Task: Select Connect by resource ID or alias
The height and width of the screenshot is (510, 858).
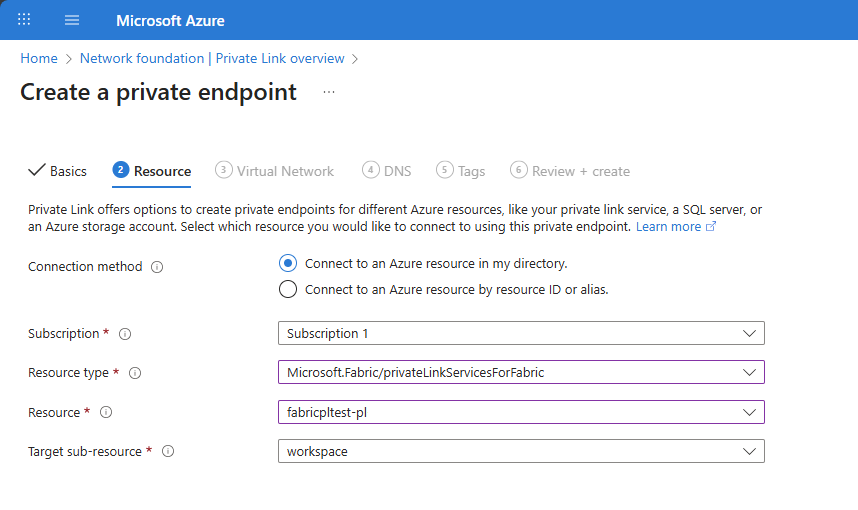Action: tap(288, 289)
